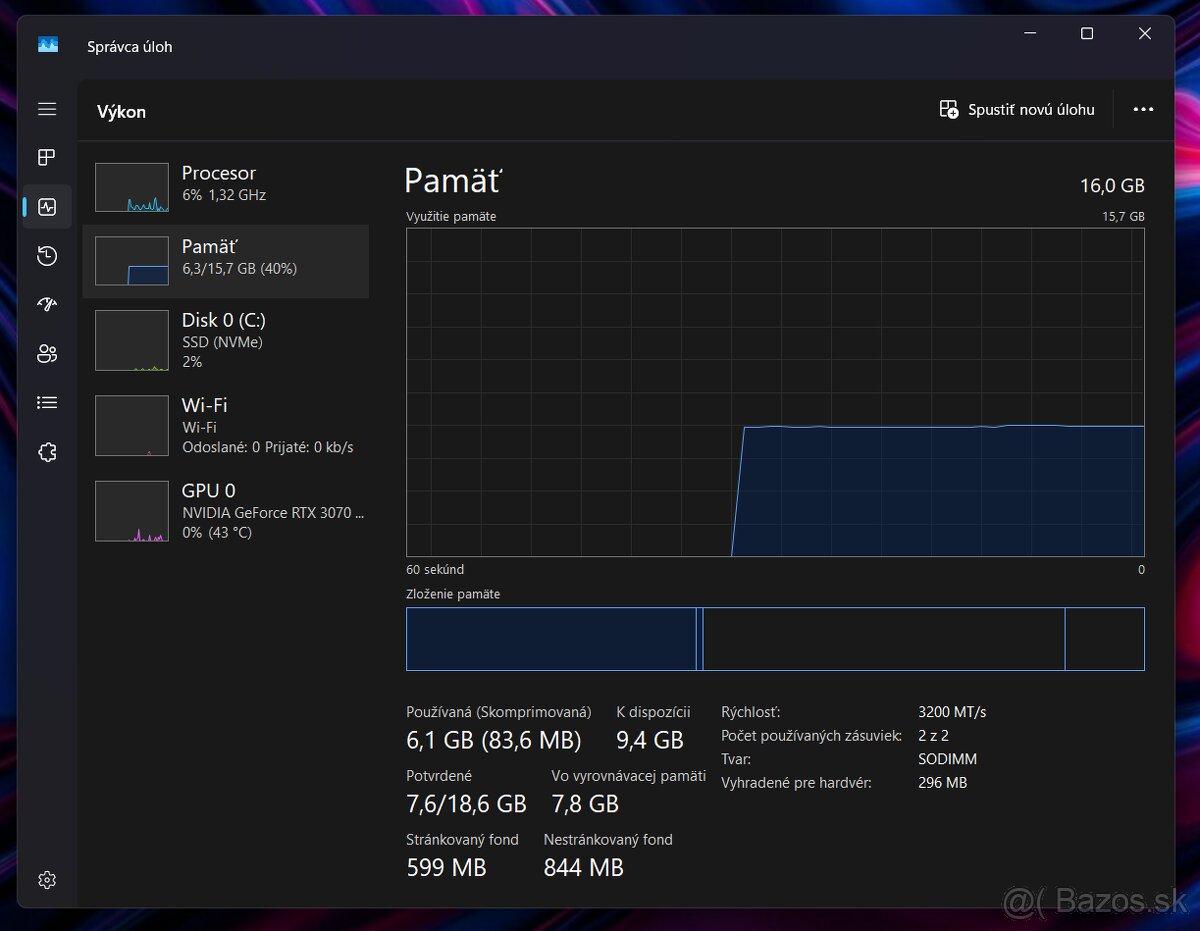Click the Spustiť novú úlohu button
This screenshot has width=1200, height=931.
point(1017,110)
